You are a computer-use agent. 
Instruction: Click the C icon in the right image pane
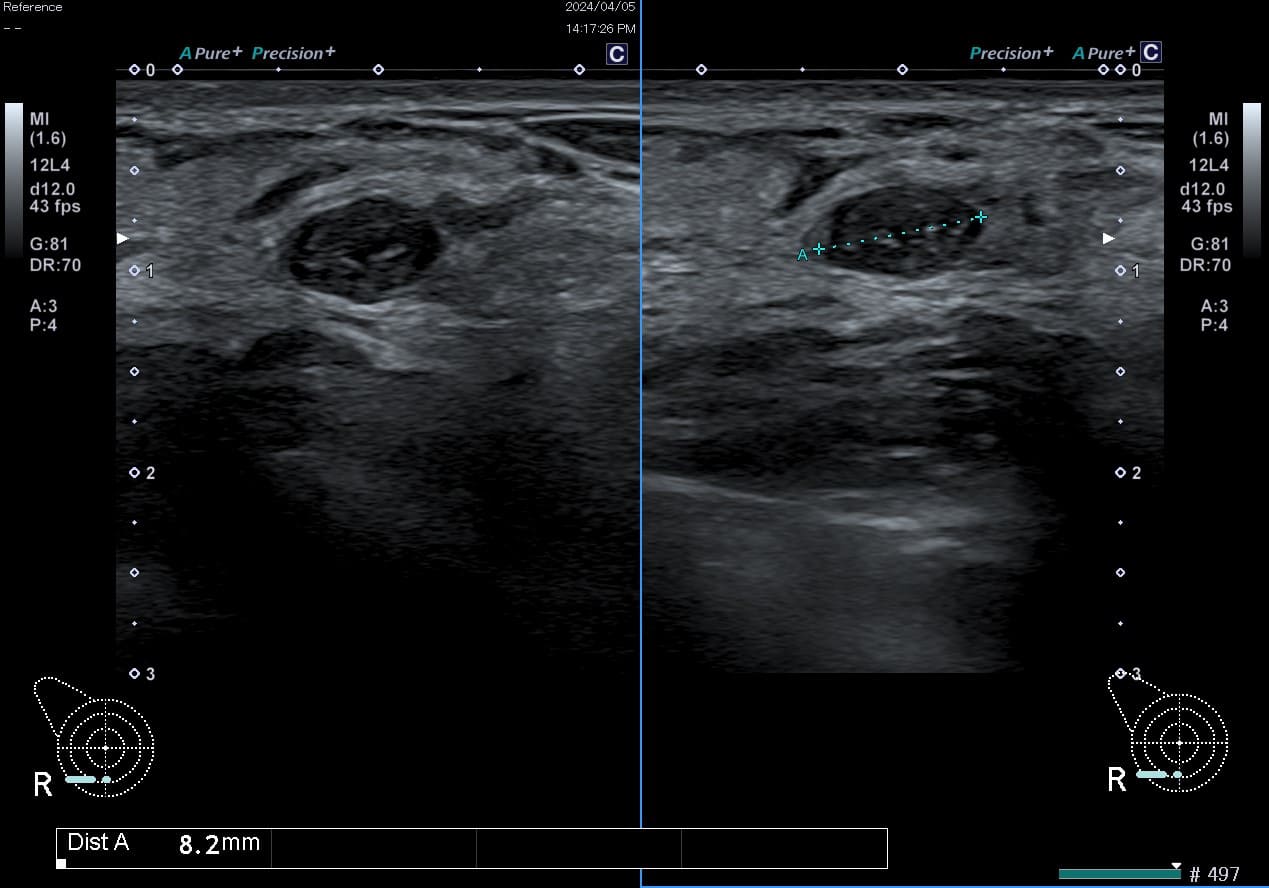(x=1151, y=52)
